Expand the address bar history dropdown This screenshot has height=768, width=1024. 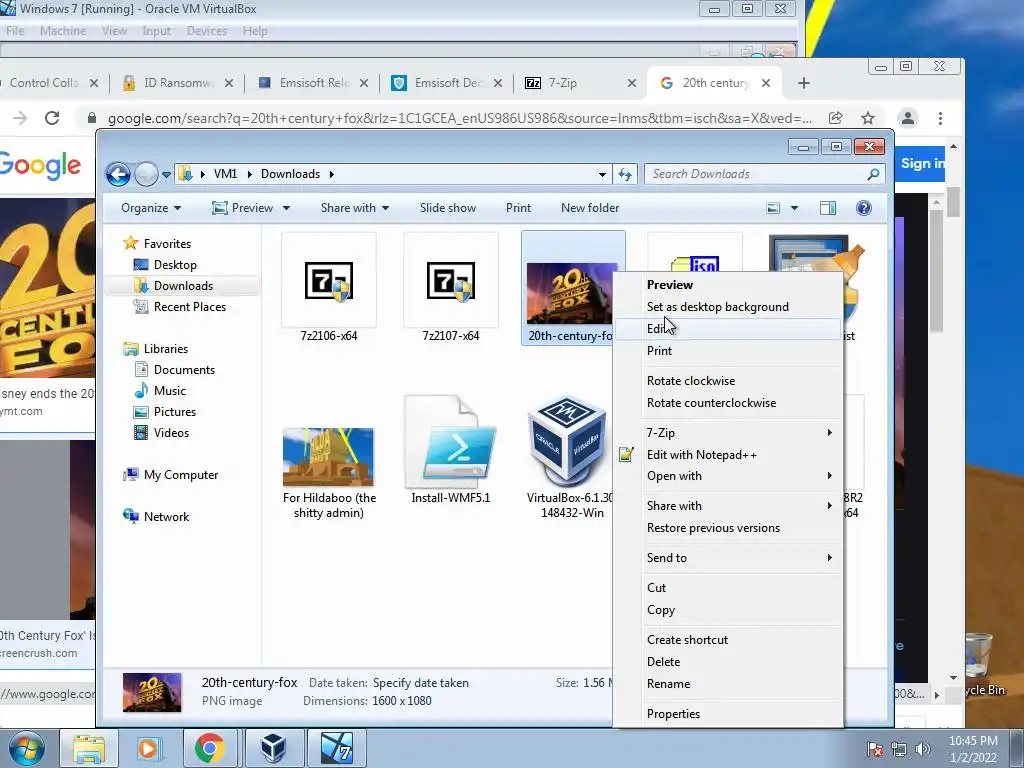[x=602, y=174]
